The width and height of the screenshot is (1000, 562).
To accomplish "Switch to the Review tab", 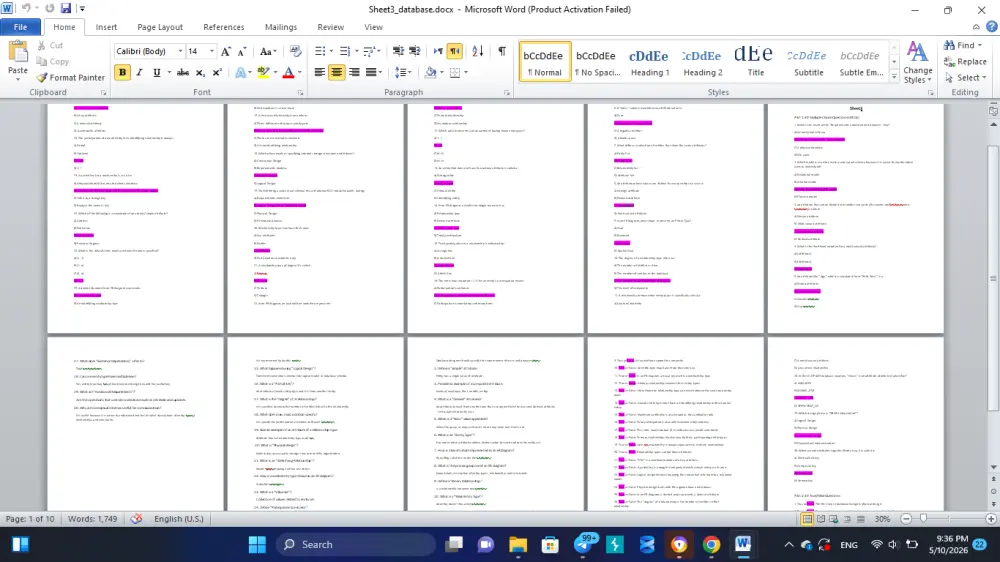I will pos(330,27).
